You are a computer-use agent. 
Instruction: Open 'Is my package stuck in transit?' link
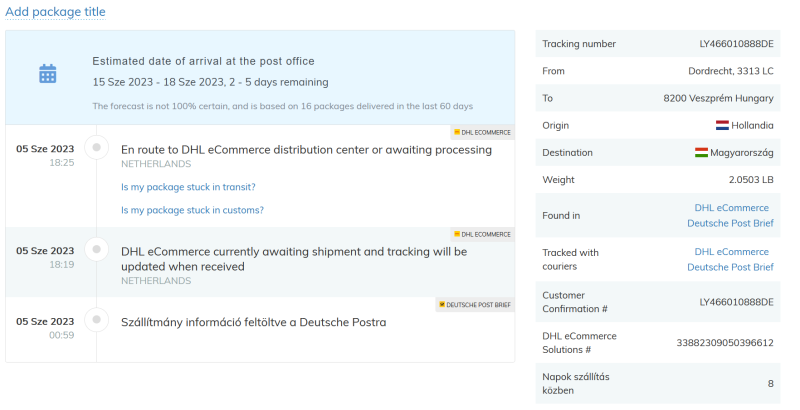tap(188, 187)
